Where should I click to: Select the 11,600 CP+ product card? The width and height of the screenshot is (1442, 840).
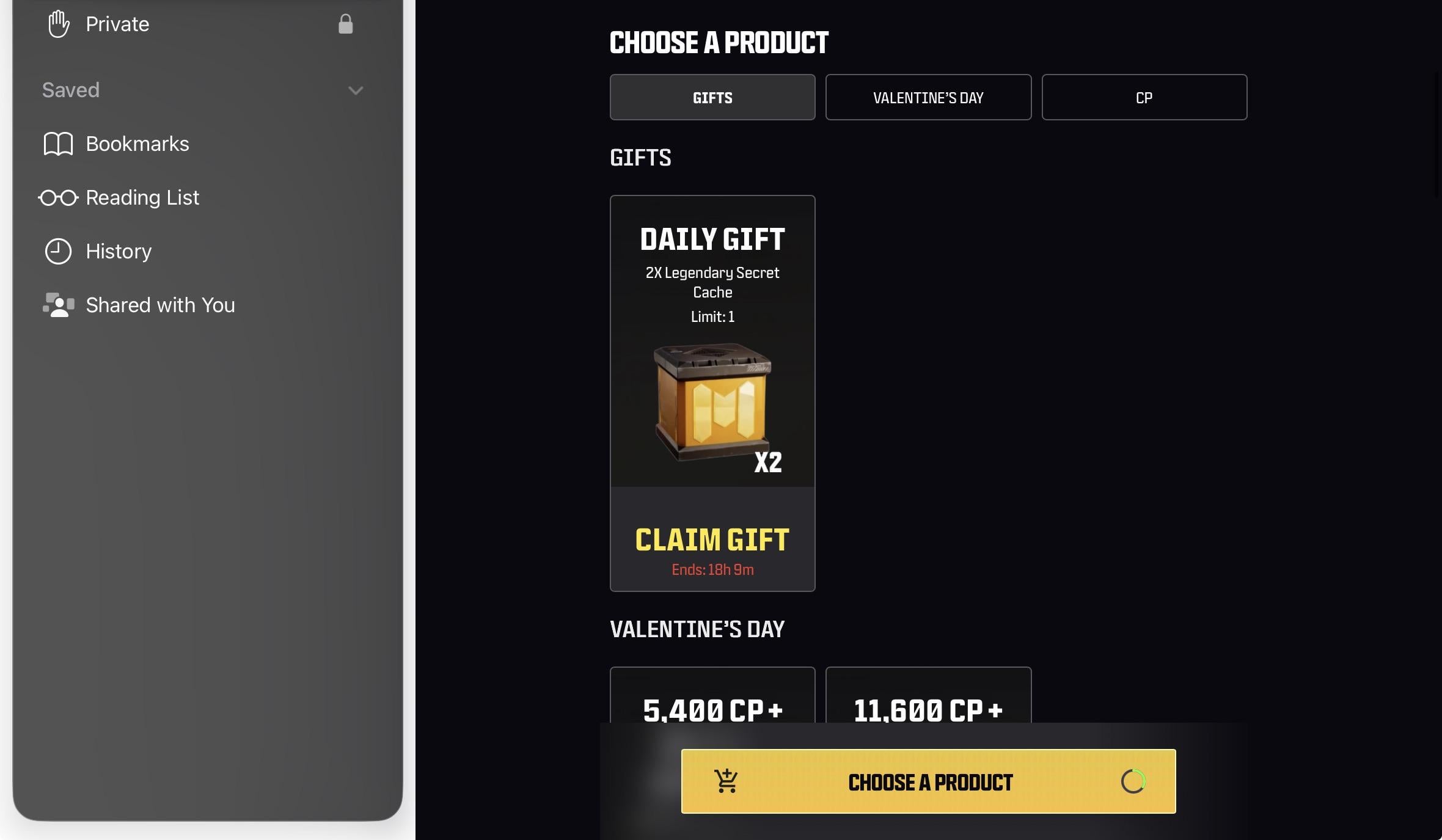click(x=928, y=698)
